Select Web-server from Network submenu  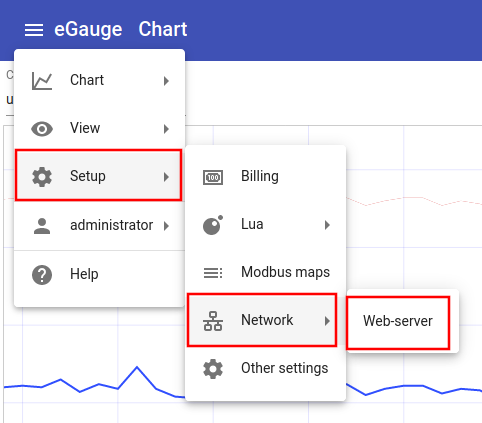398,322
